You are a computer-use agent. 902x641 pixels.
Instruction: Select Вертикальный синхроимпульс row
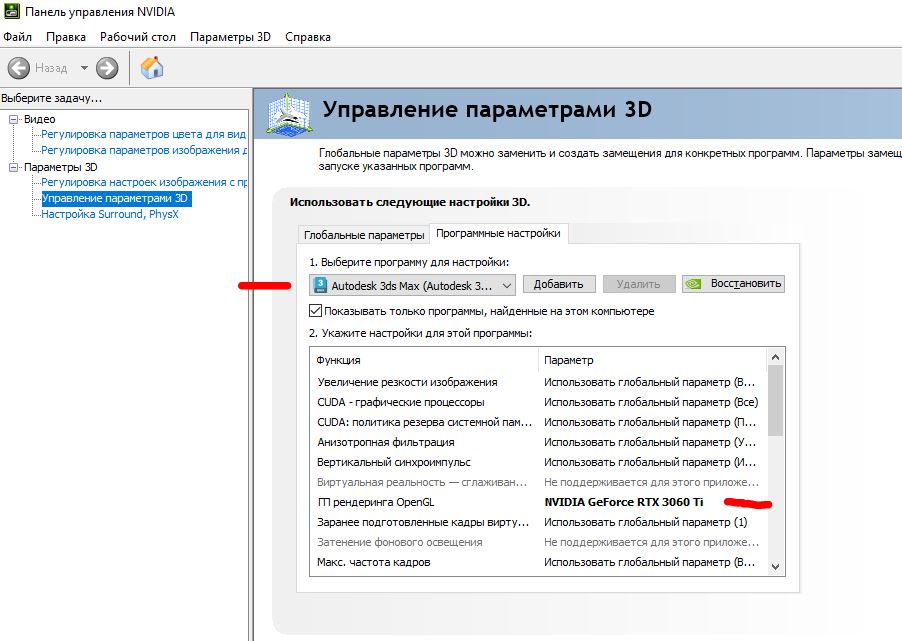coord(538,462)
